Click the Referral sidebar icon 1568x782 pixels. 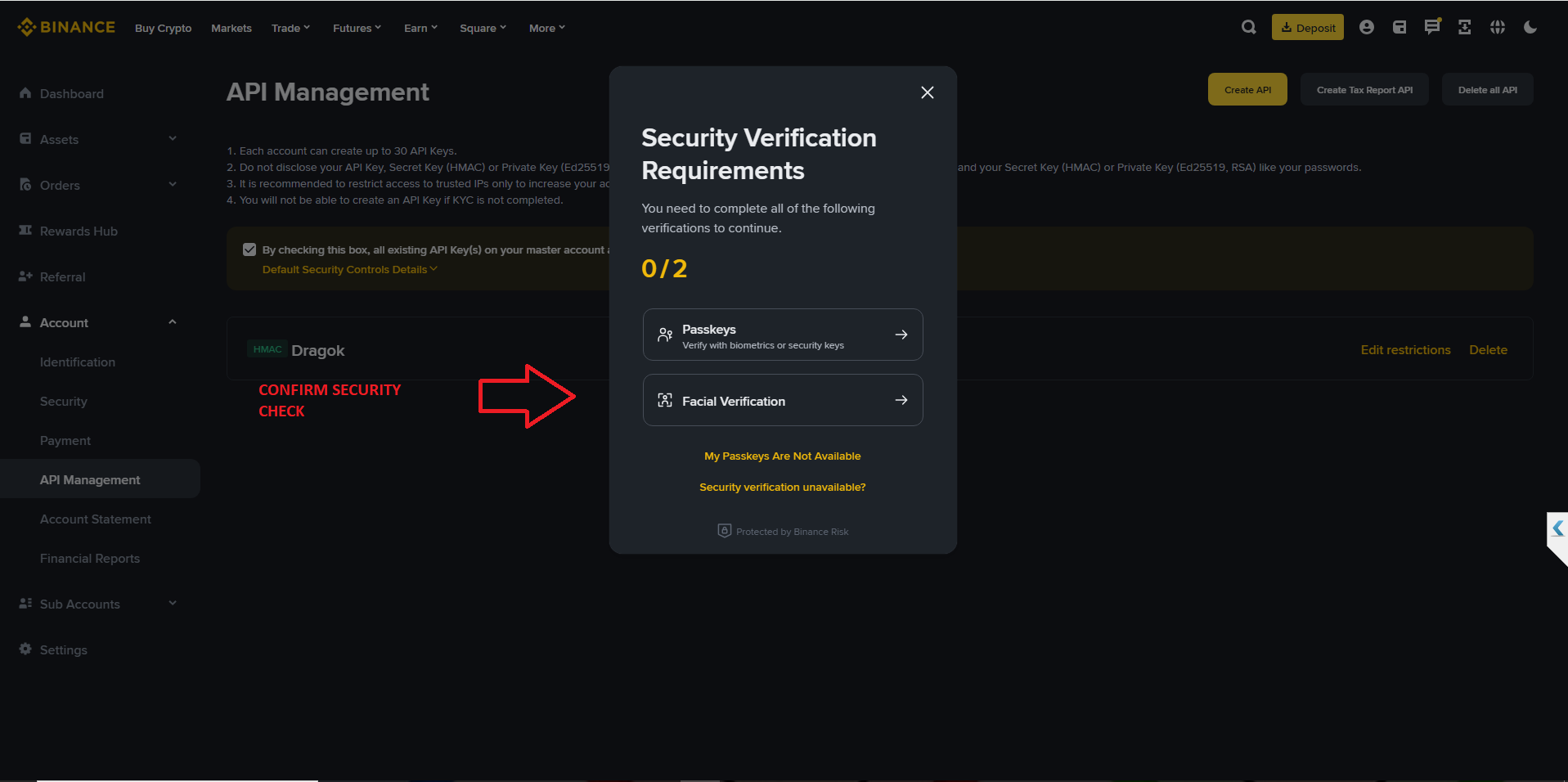tap(25, 276)
